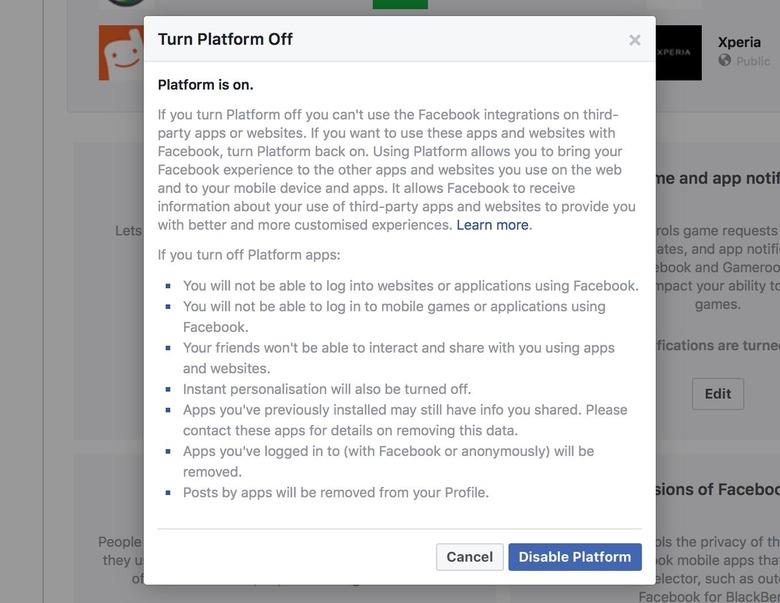
Task: Select the 'Posts by apps will be removed' bullet
Action: (x=335, y=493)
